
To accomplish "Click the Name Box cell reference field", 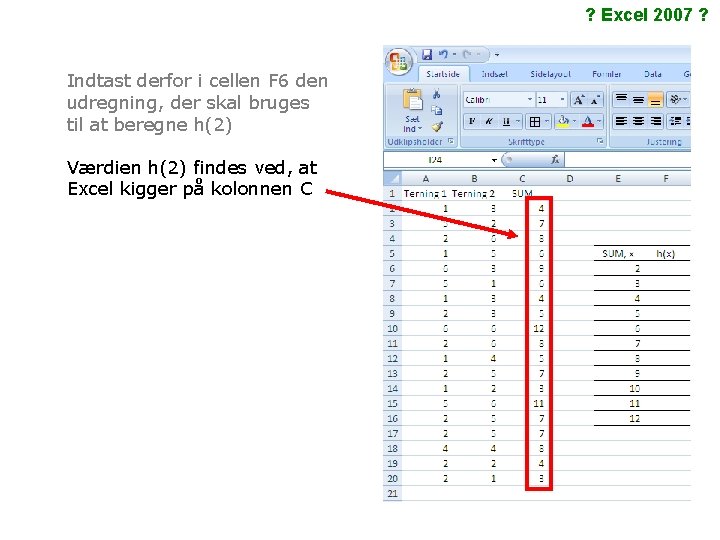I will coord(436,160).
